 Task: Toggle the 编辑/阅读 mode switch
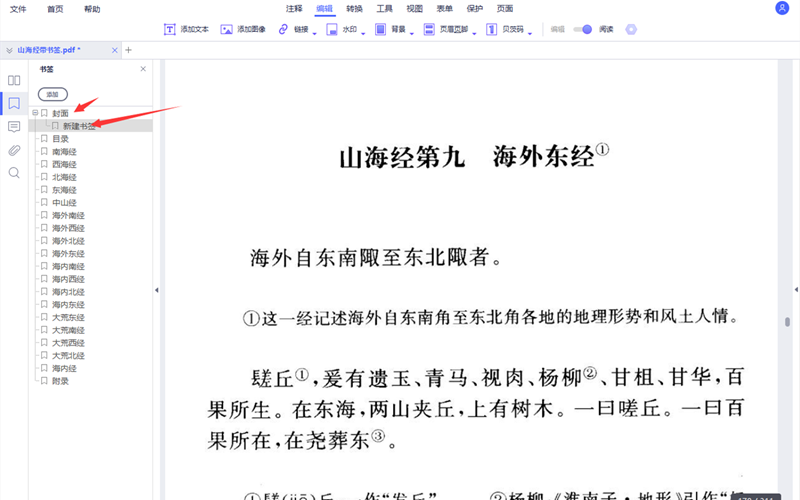(583, 30)
